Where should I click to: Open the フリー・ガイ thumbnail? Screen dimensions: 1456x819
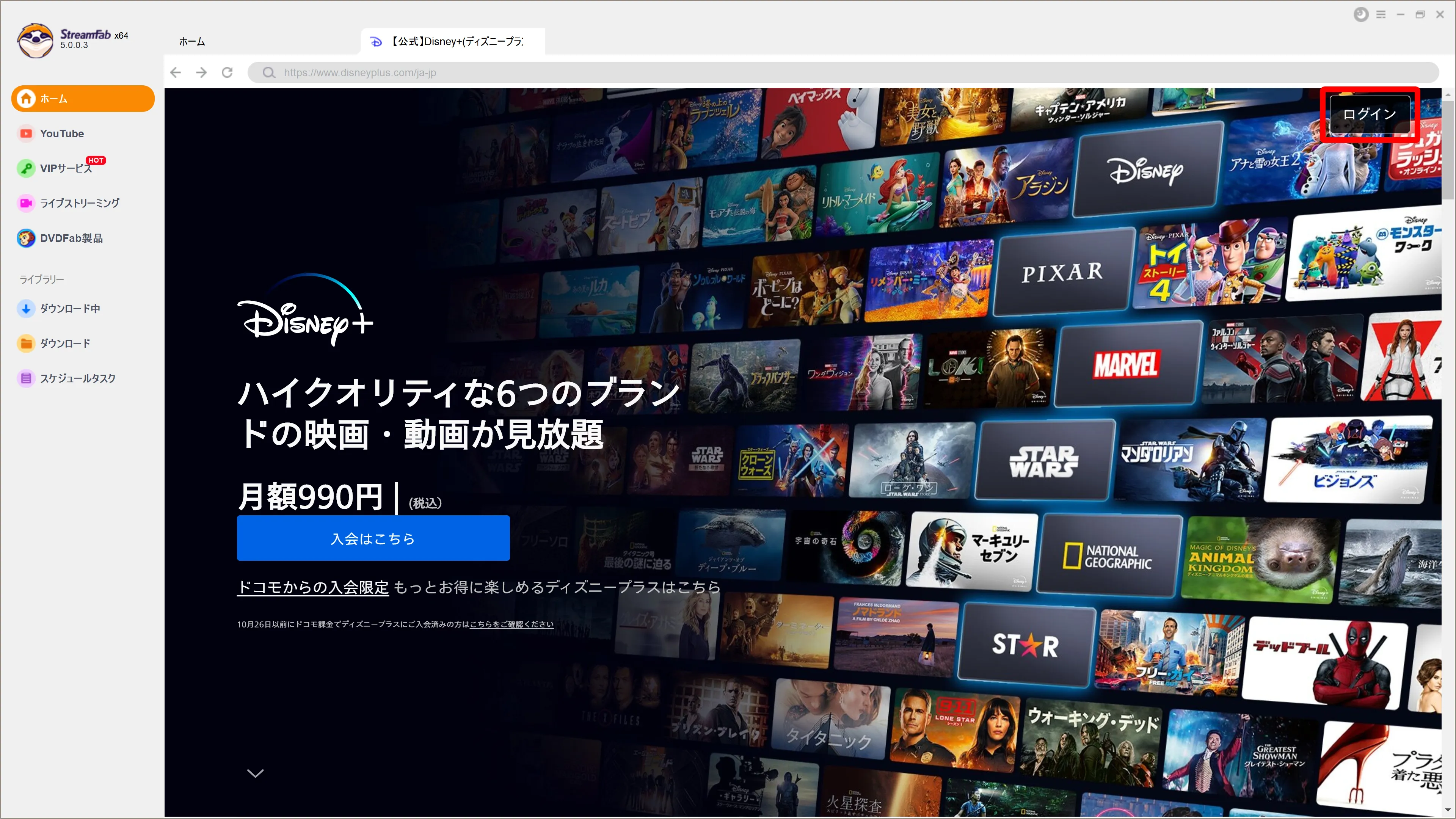tap(1170, 652)
